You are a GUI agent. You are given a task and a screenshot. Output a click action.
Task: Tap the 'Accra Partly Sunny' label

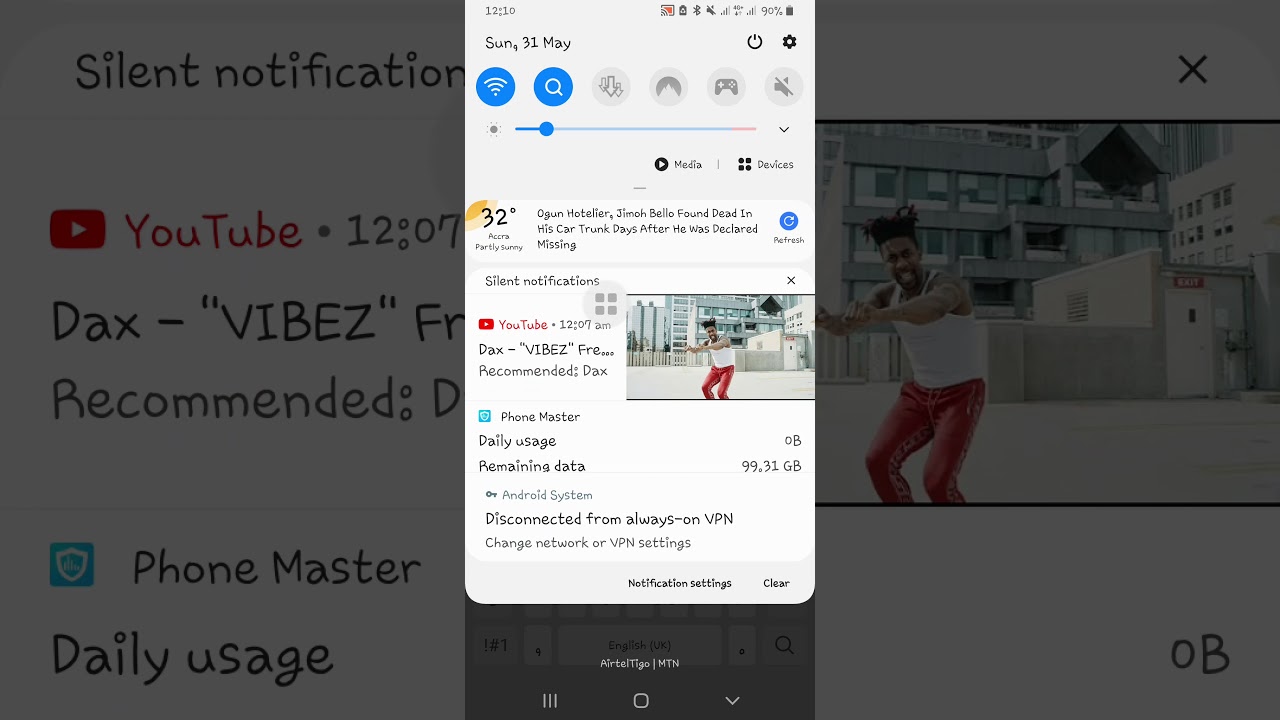coord(498,242)
